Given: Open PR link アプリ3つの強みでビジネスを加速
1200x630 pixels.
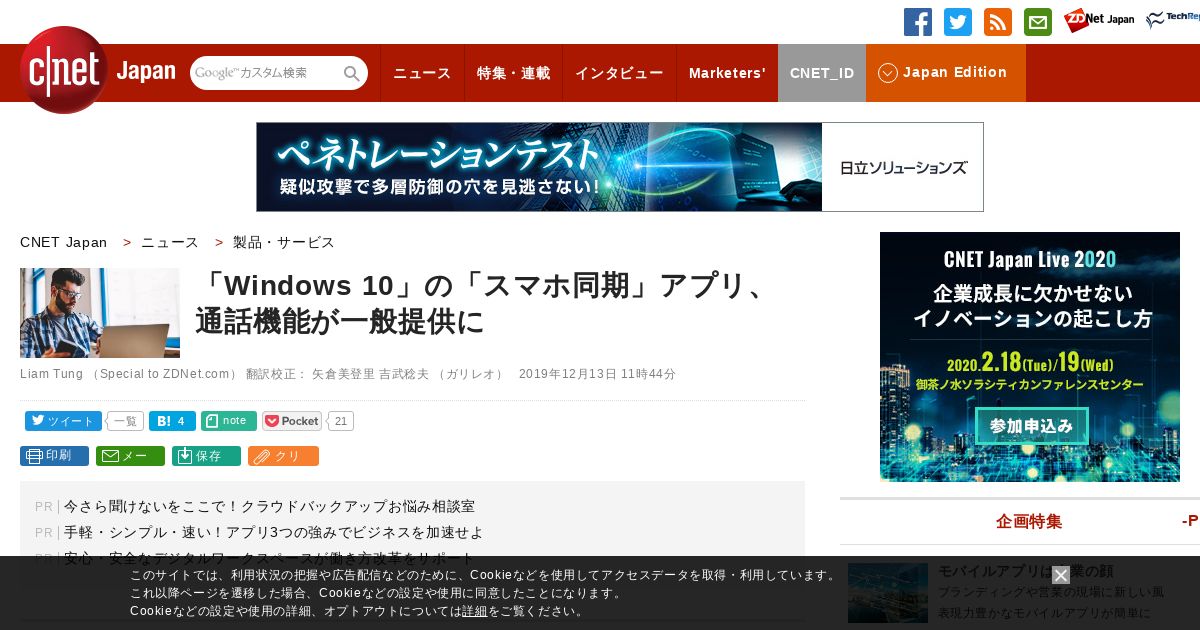Looking at the screenshot, I should (x=273, y=532).
